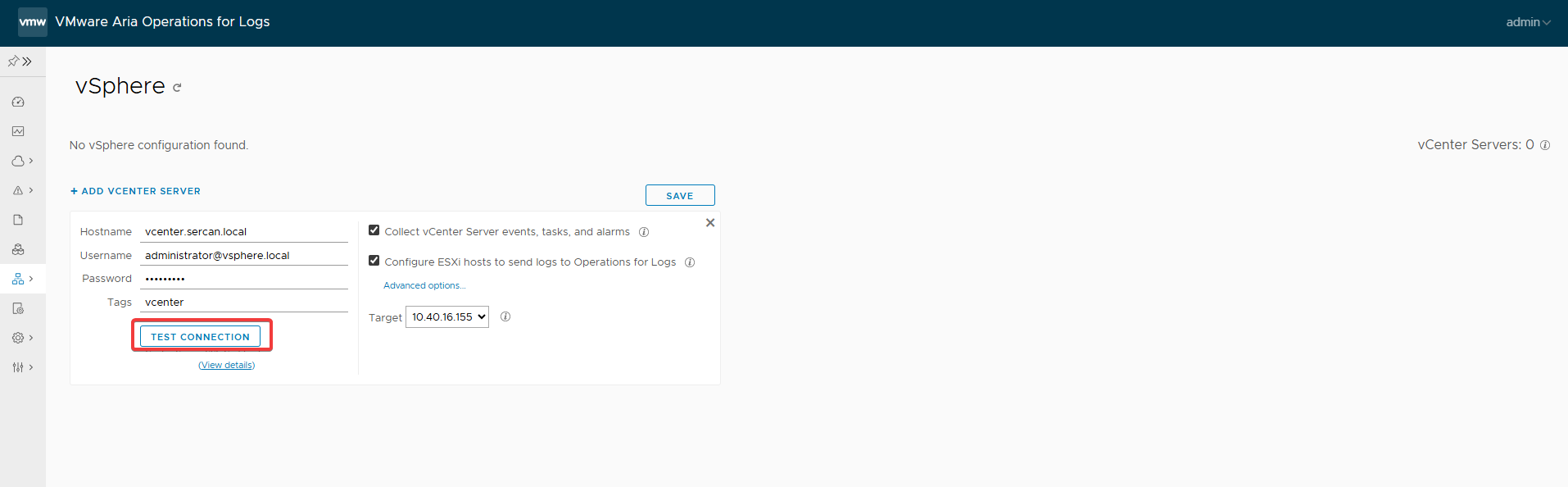Click the VMware Aria Operations for Logs title
The width and height of the screenshot is (1568, 487).
click(x=162, y=22)
